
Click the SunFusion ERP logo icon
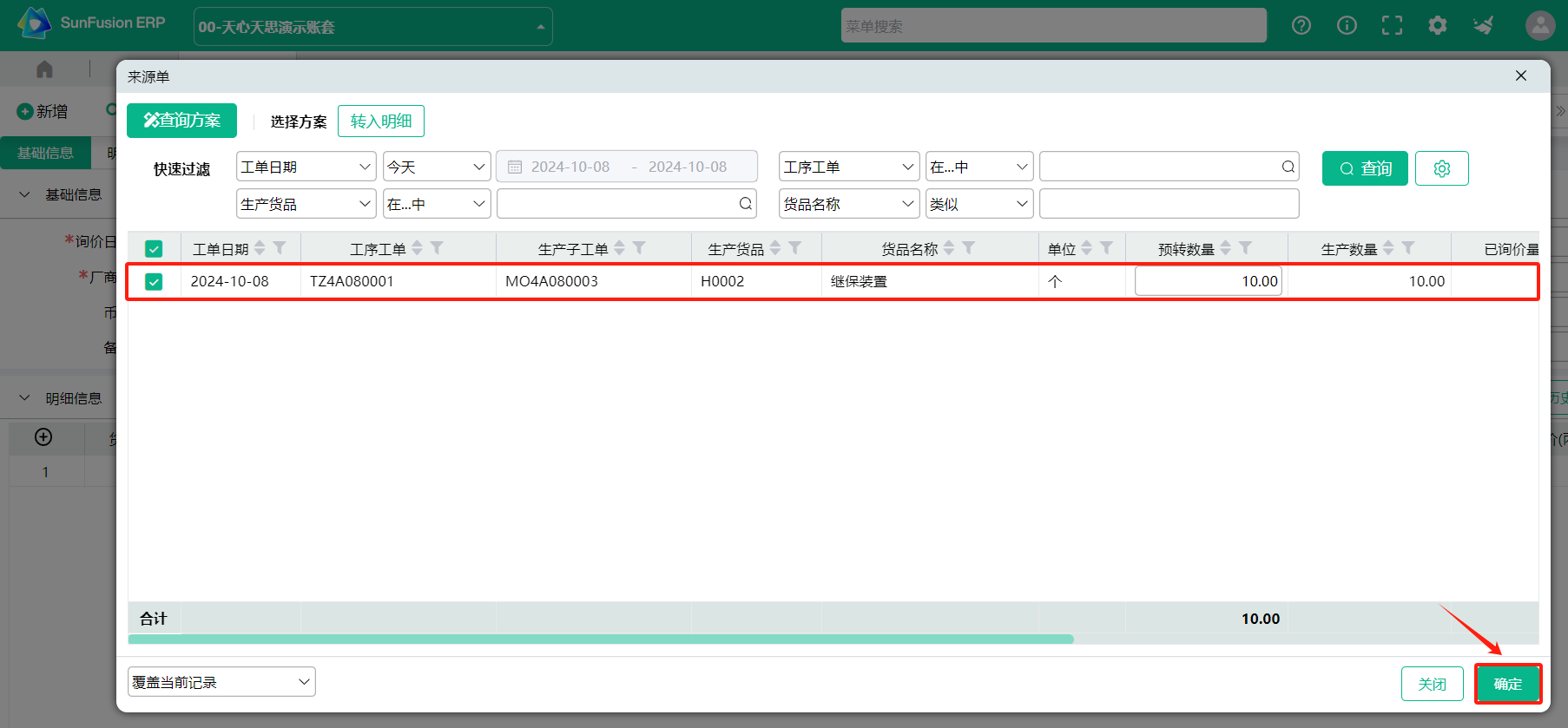pyautogui.click(x=35, y=23)
